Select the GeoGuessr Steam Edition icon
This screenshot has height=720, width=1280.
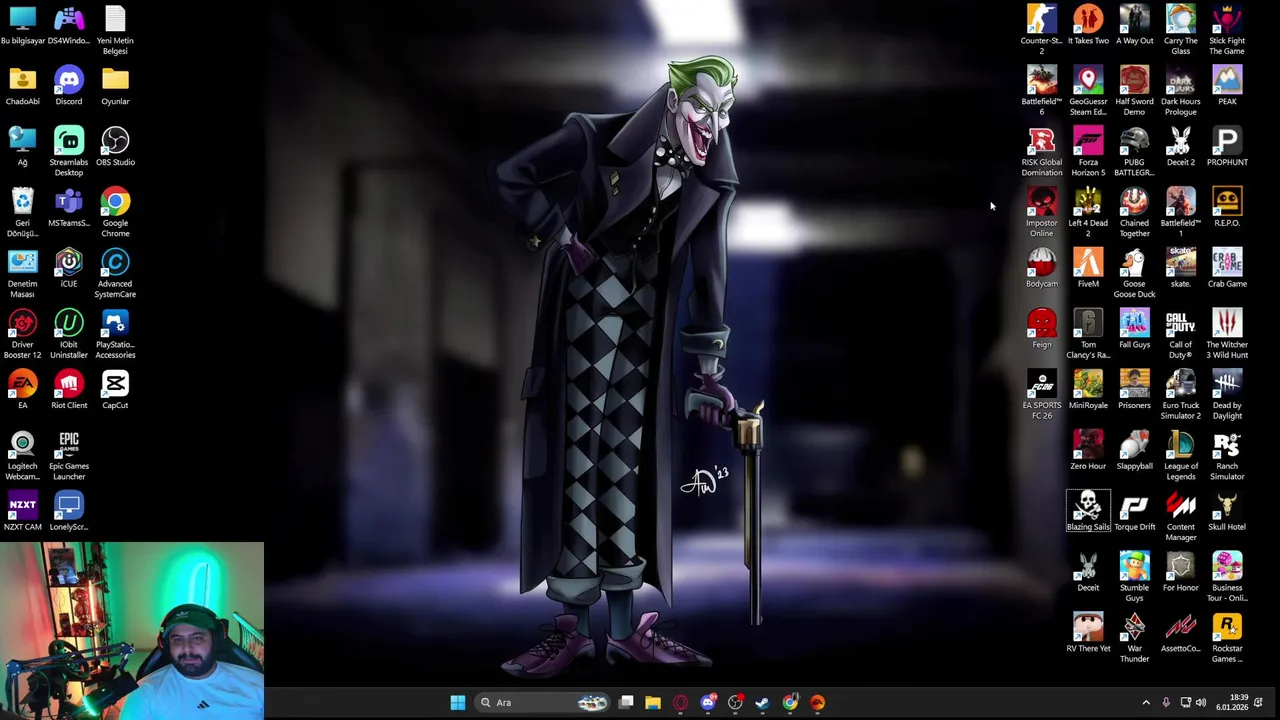coord(1088,90)
